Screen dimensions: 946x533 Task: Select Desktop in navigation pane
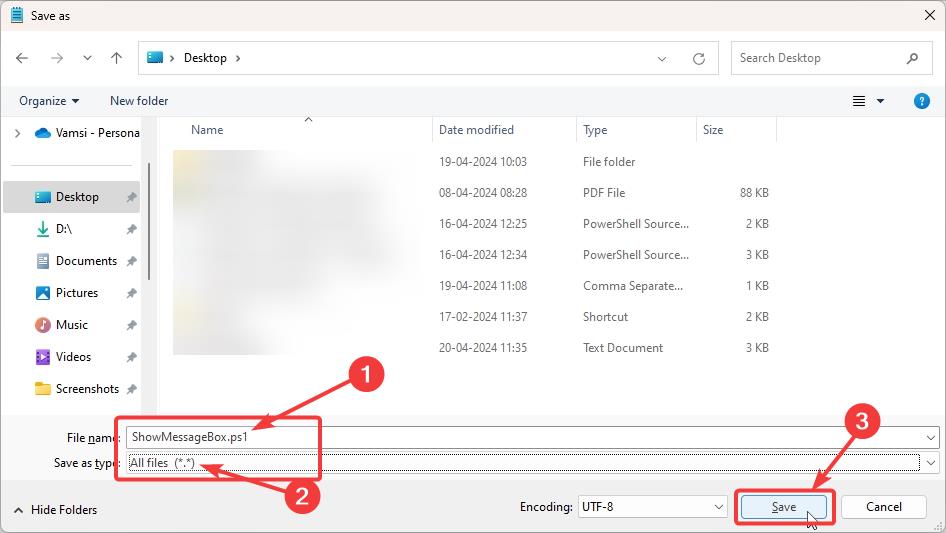[x=71, y=197]
